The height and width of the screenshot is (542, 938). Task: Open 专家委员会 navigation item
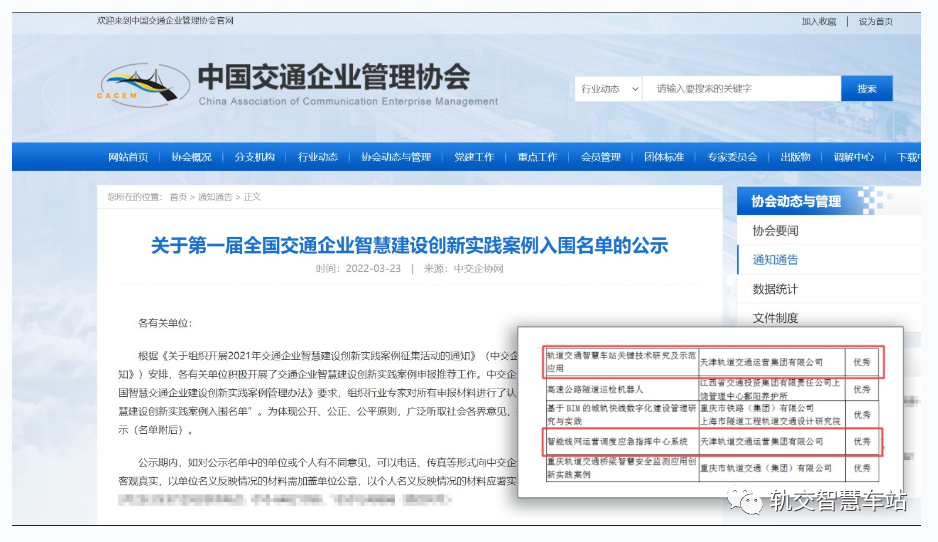point(732,157)
